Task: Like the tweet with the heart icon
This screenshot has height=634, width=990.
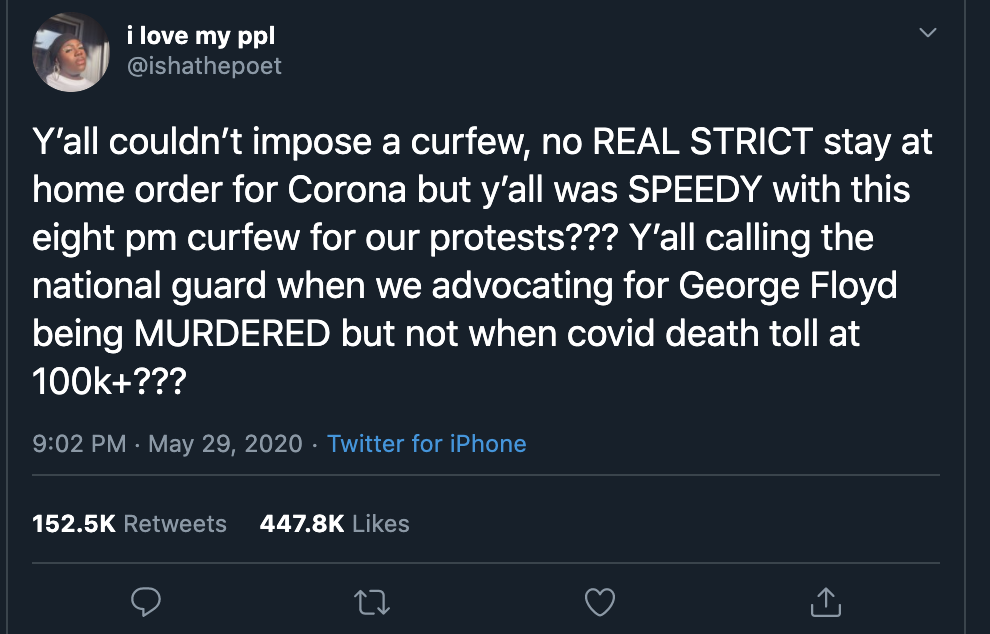Action: [598, 601]
